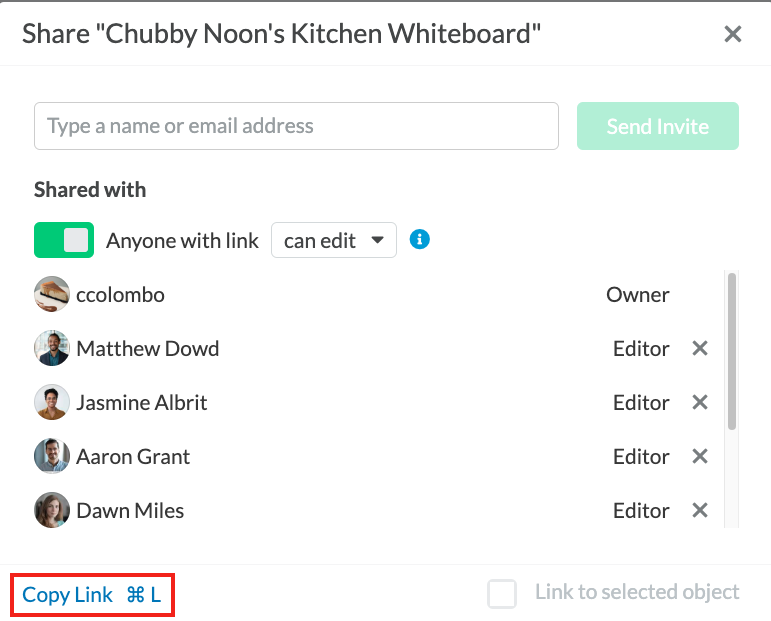Remove Dawn Miles from sharing
The image size is (771, 621).
700,510
